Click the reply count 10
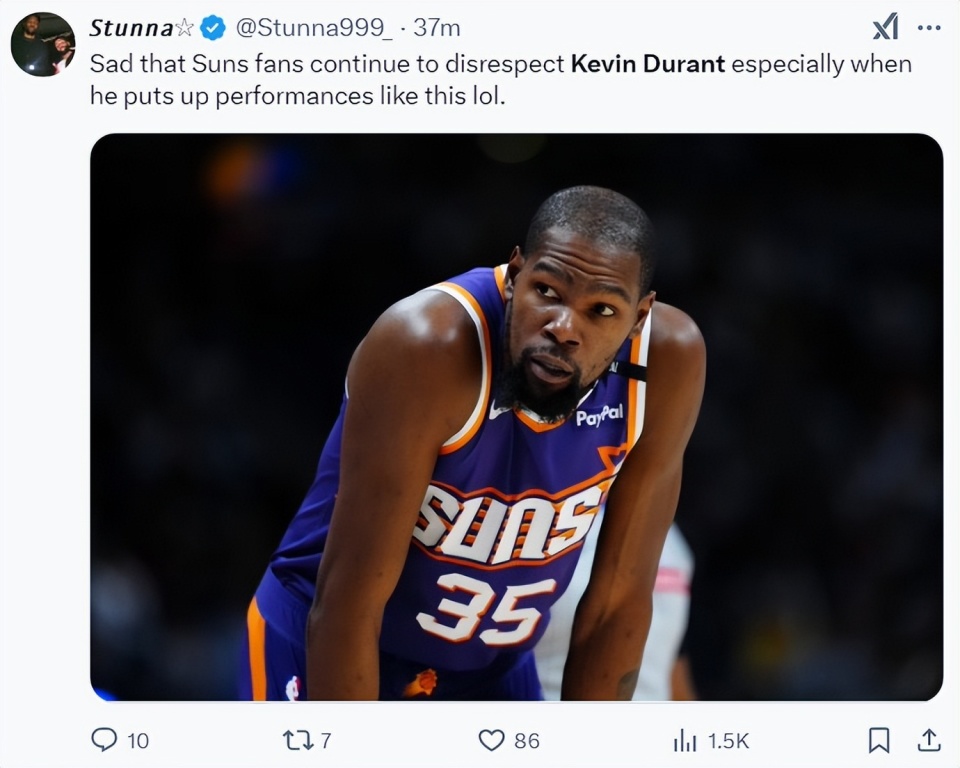The image size is (960, 768). click(138, 740)
